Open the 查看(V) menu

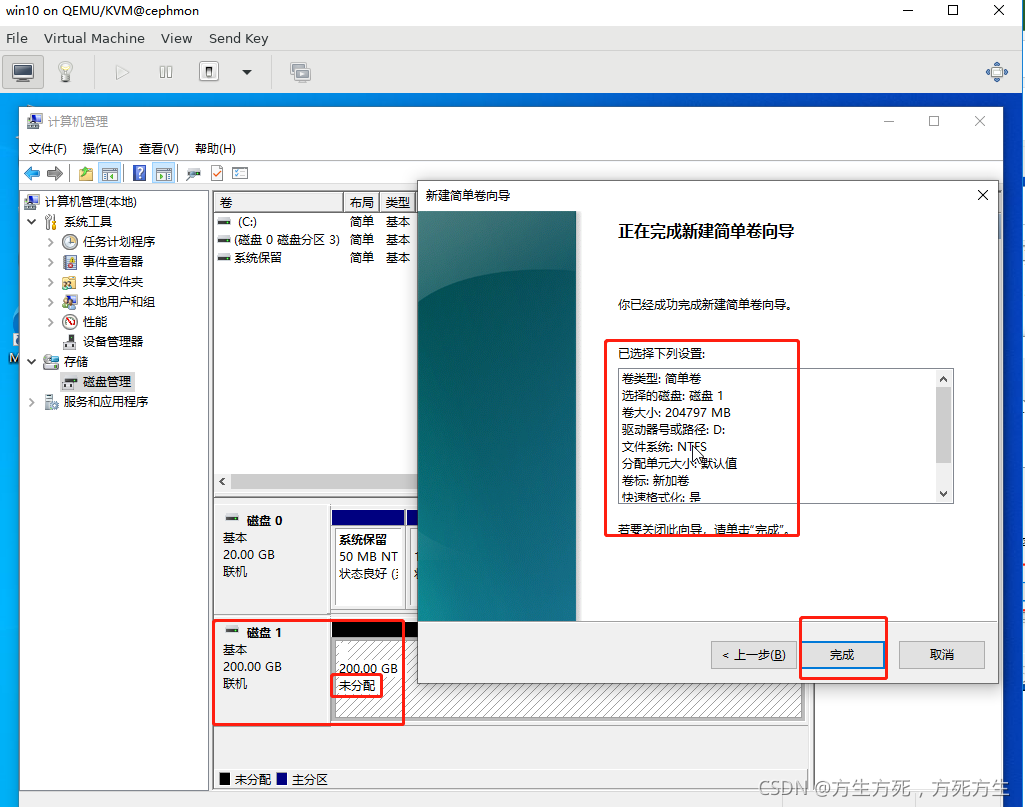click(158, 148)
